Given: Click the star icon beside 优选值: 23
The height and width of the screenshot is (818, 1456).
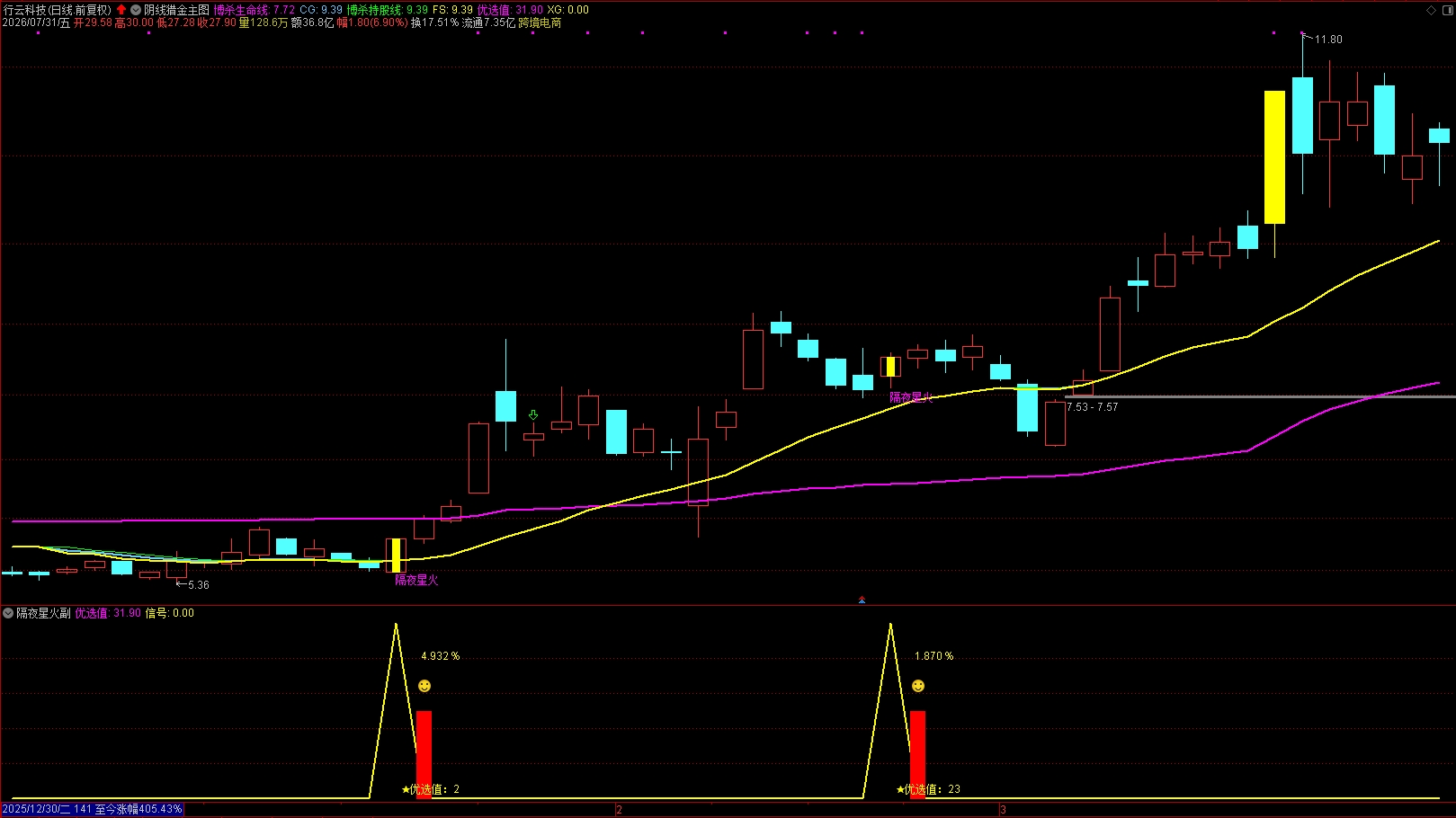Looking at the screenshot, I should pos(900,789).
